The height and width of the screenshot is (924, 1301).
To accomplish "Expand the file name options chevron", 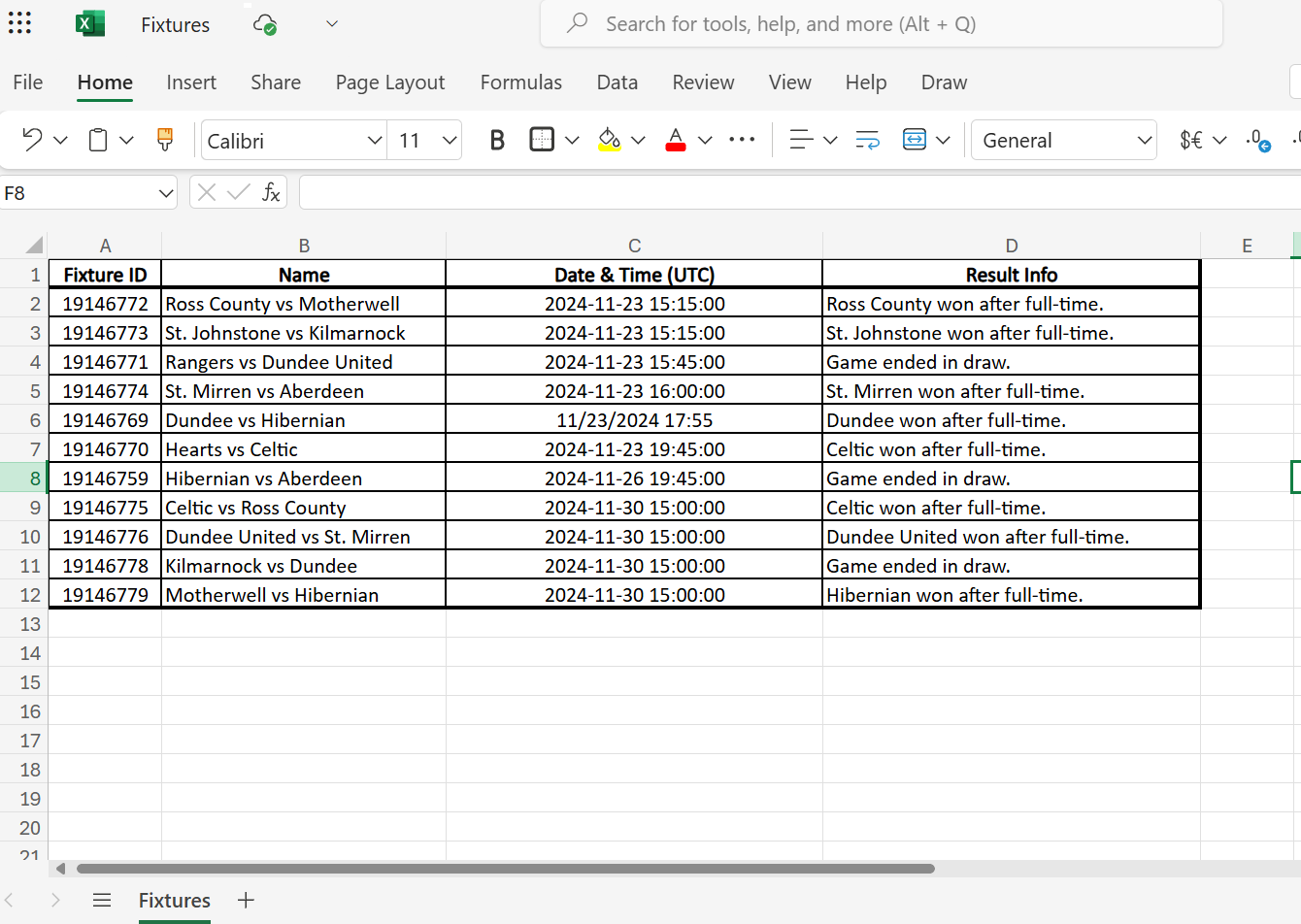I will pyautogui.click(x=332, y=23).
